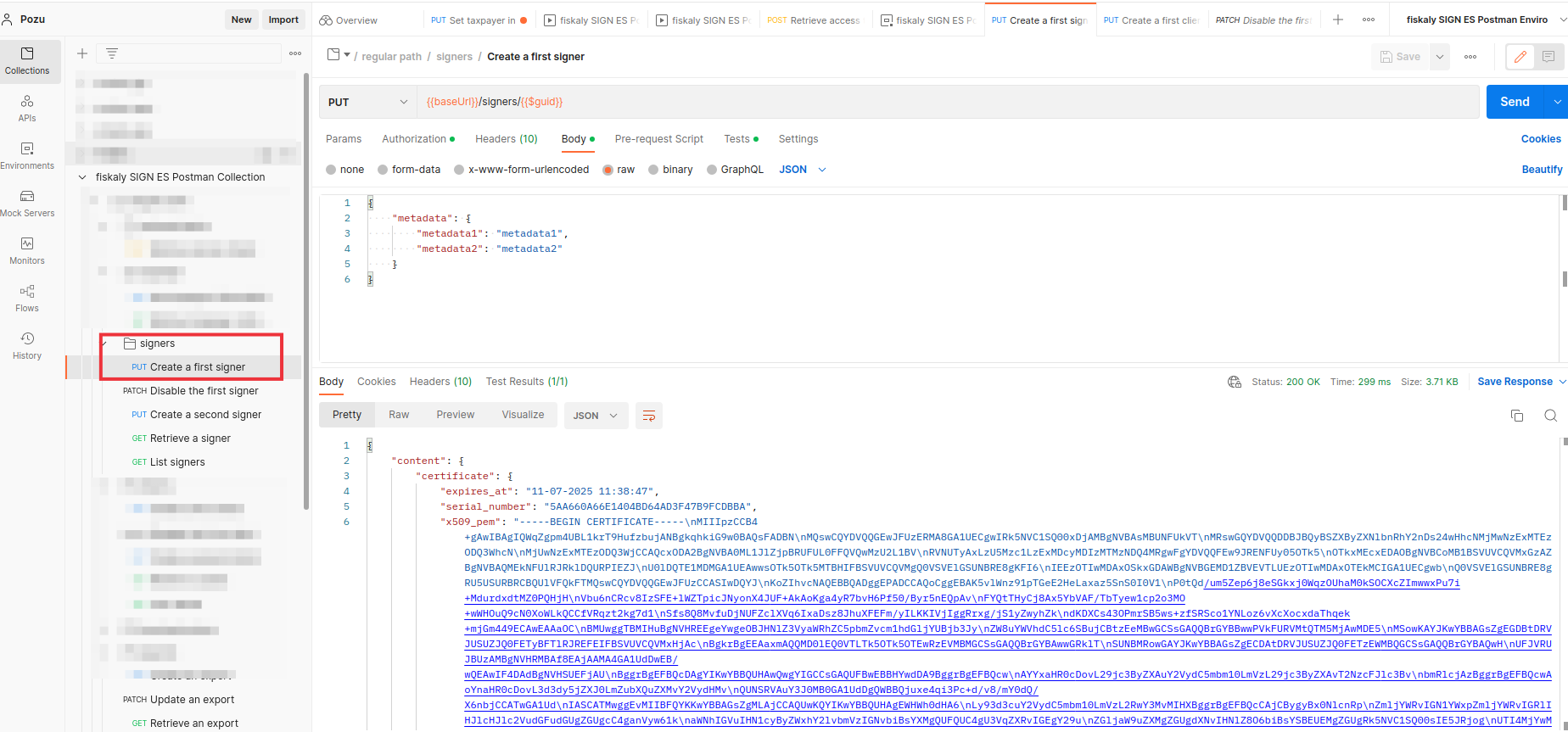Open the PUT method dropdown
The height and width of the screenshot is (732, 1568).
[368, 102]
